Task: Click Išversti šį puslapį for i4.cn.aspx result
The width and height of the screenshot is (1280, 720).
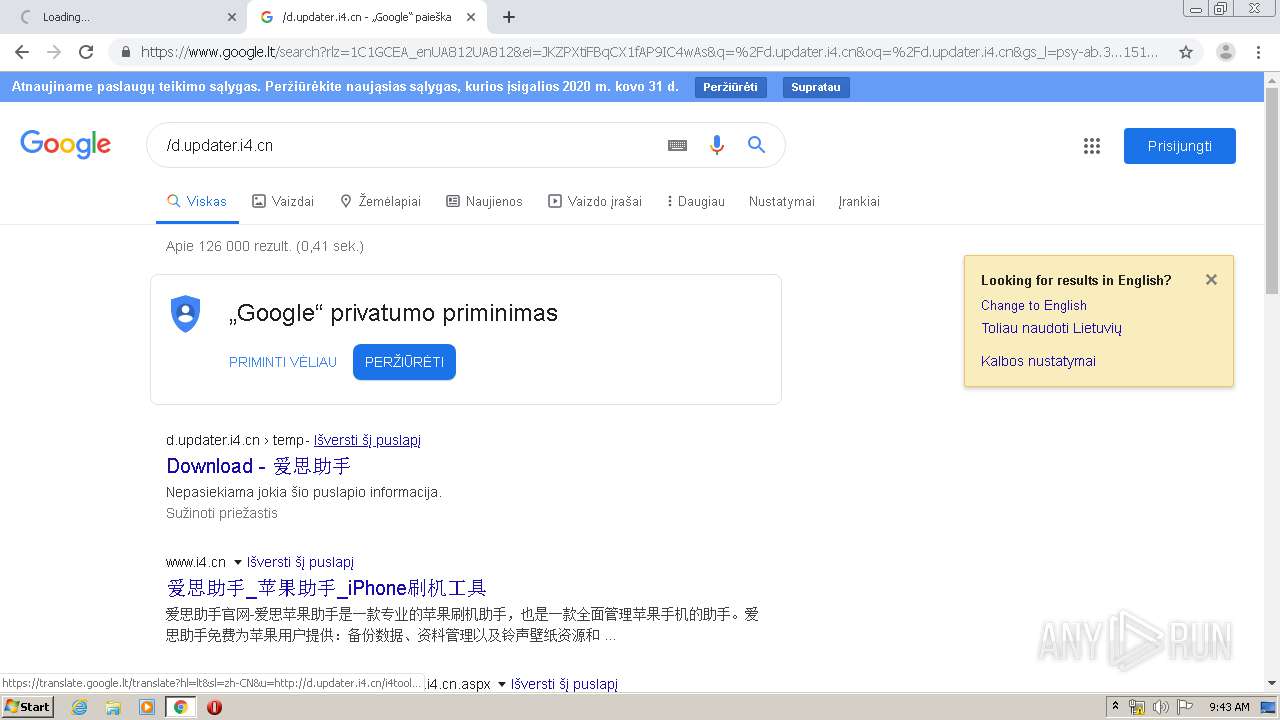Action: pos(564,684)
